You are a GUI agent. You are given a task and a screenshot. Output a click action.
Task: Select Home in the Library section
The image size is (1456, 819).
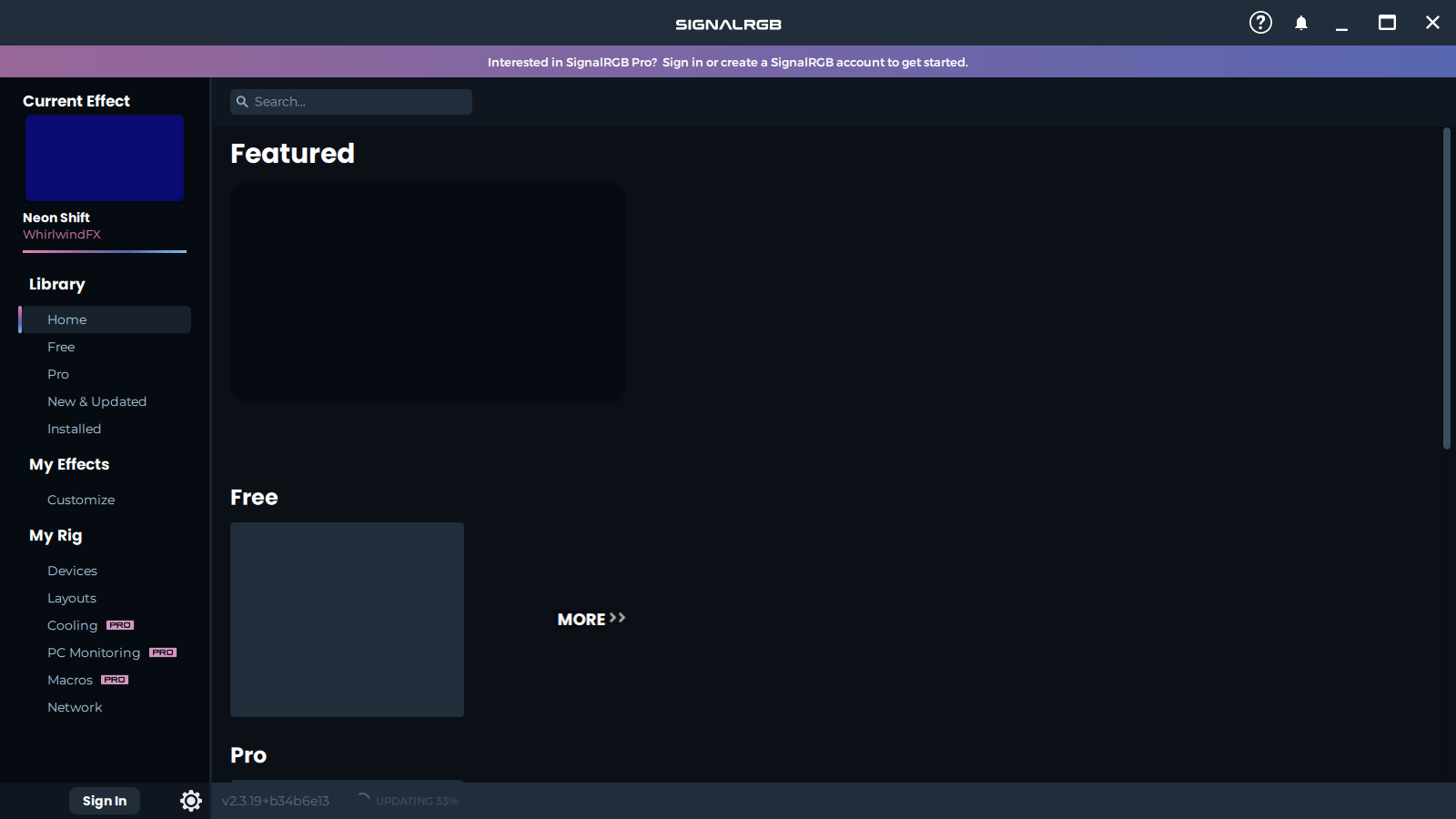coord(105,319)
